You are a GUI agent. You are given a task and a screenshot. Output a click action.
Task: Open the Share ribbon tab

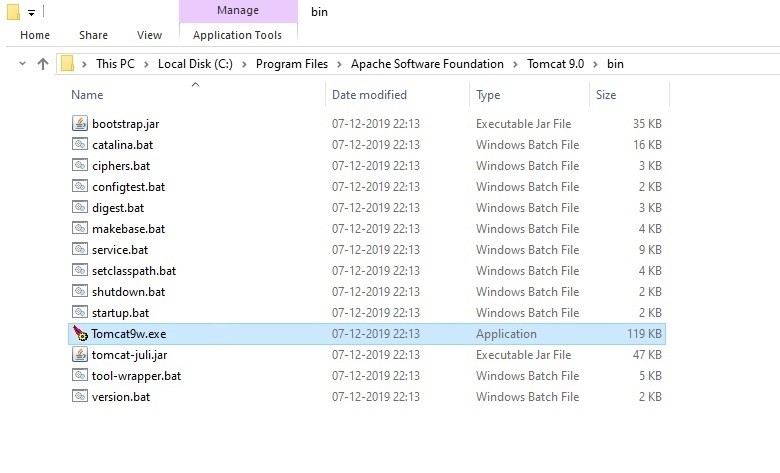[x=94, y=35]
